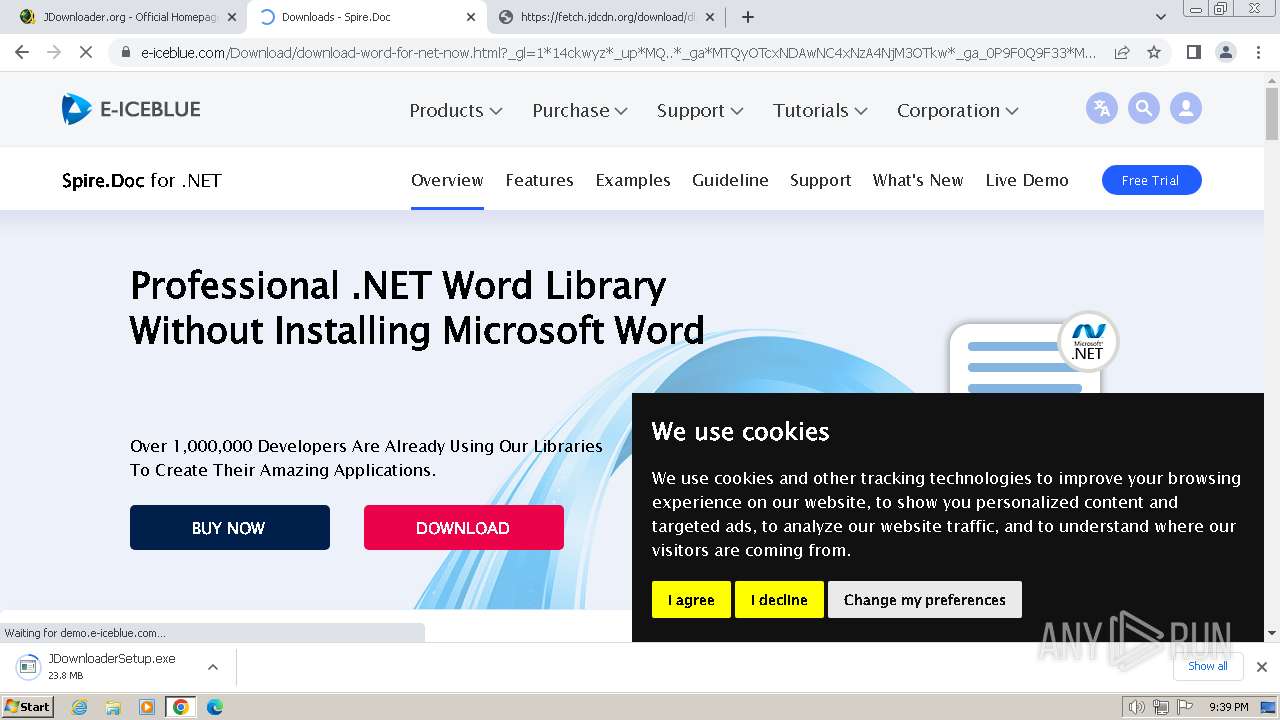The image size is (1280, 720).
Task: Click the Action Center flag icon
Action: [x=1184, y=707]
